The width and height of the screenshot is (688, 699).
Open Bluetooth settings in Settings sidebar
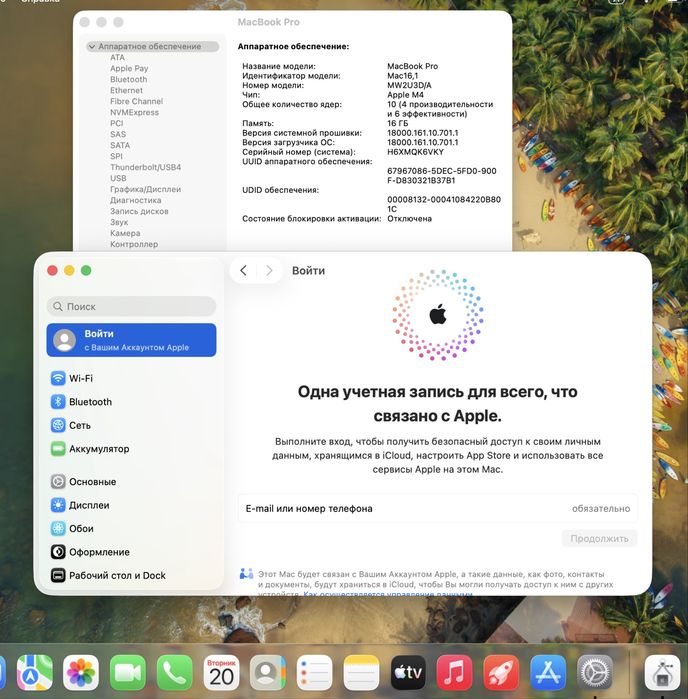click(131, 402)
